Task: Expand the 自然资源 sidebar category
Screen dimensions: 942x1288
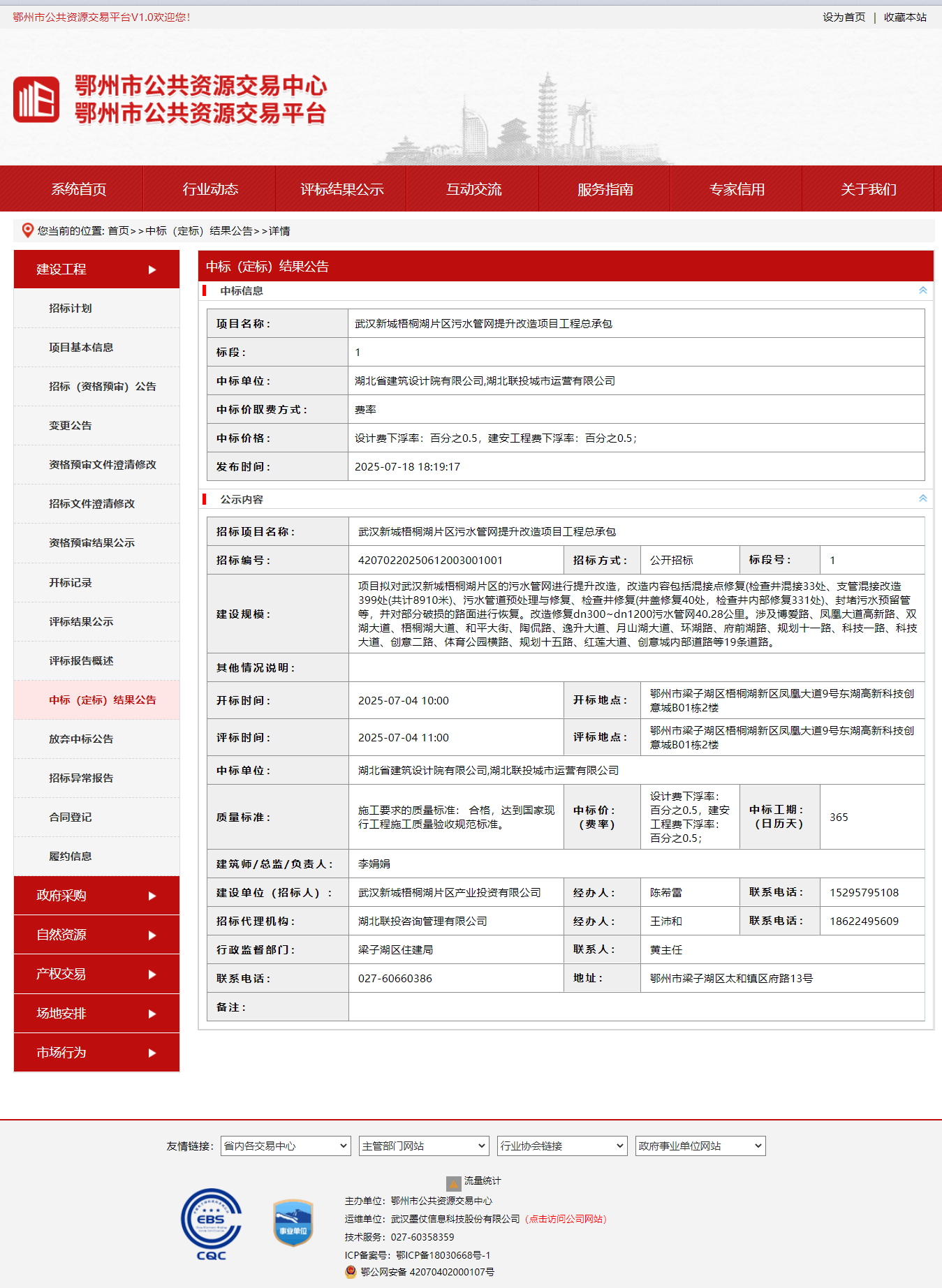Action: (x=96, y=935)
